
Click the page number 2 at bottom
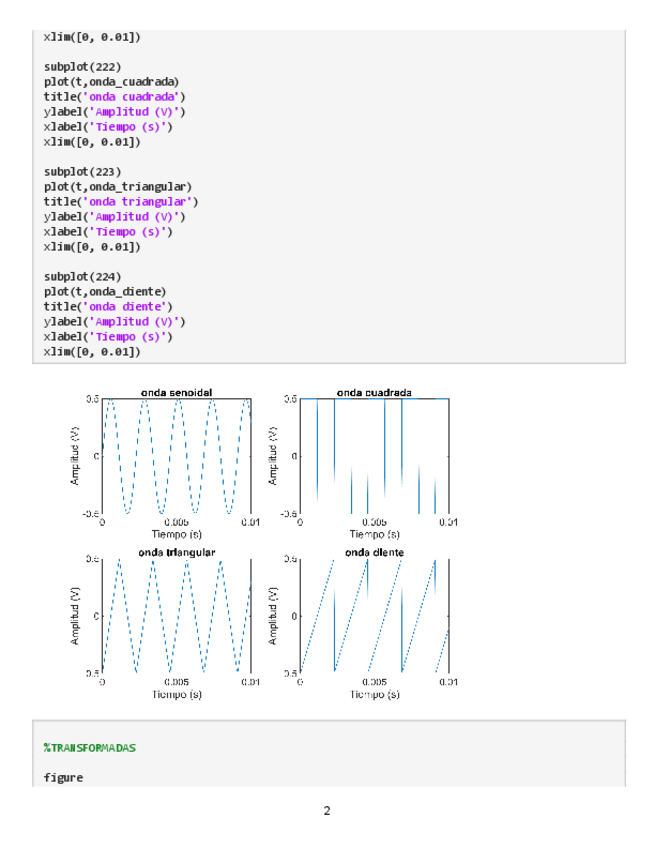pyautogui.click(x=327, y=810)
